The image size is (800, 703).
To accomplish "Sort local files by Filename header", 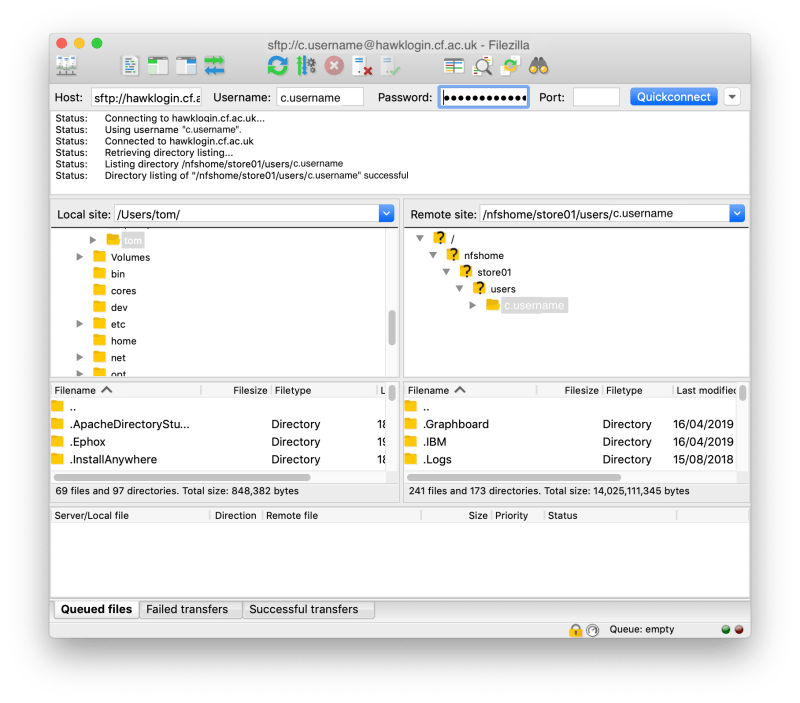I will pos(126,390).
